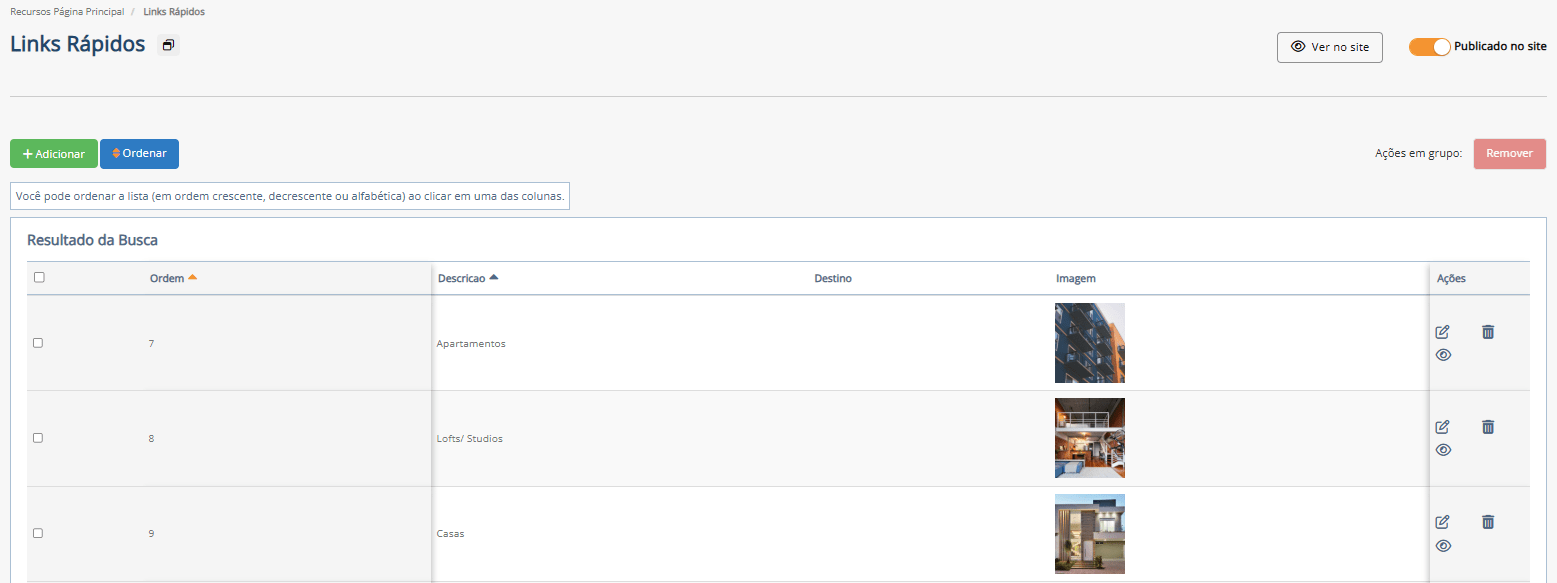Viewport: 1557px width, 583px height.
Task: Remove the Casas row using trash icon
Action: 1488,522
